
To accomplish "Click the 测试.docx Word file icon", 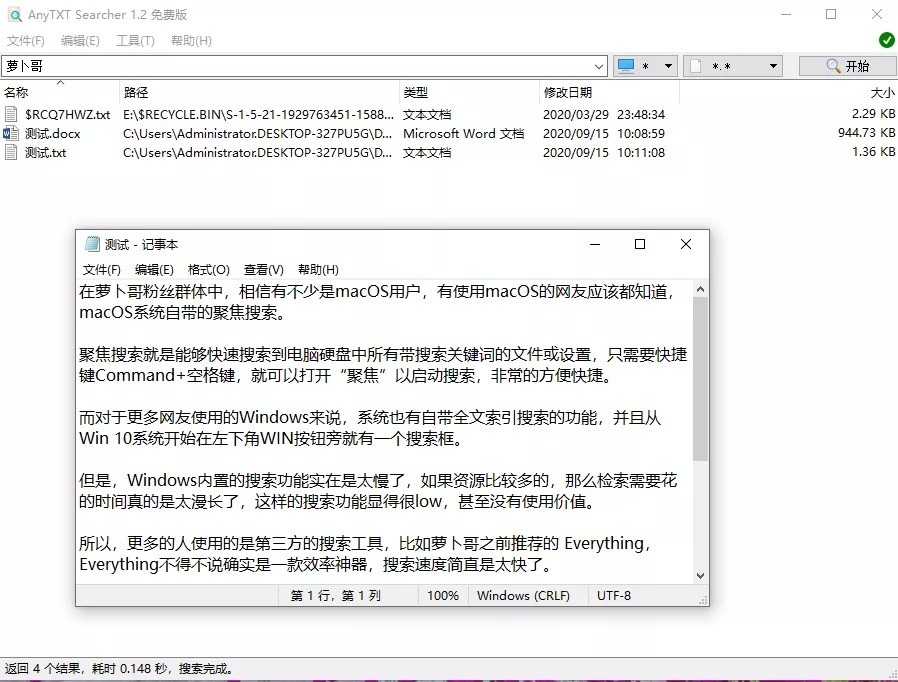I will pyautogui.click(x=12, y=134).
